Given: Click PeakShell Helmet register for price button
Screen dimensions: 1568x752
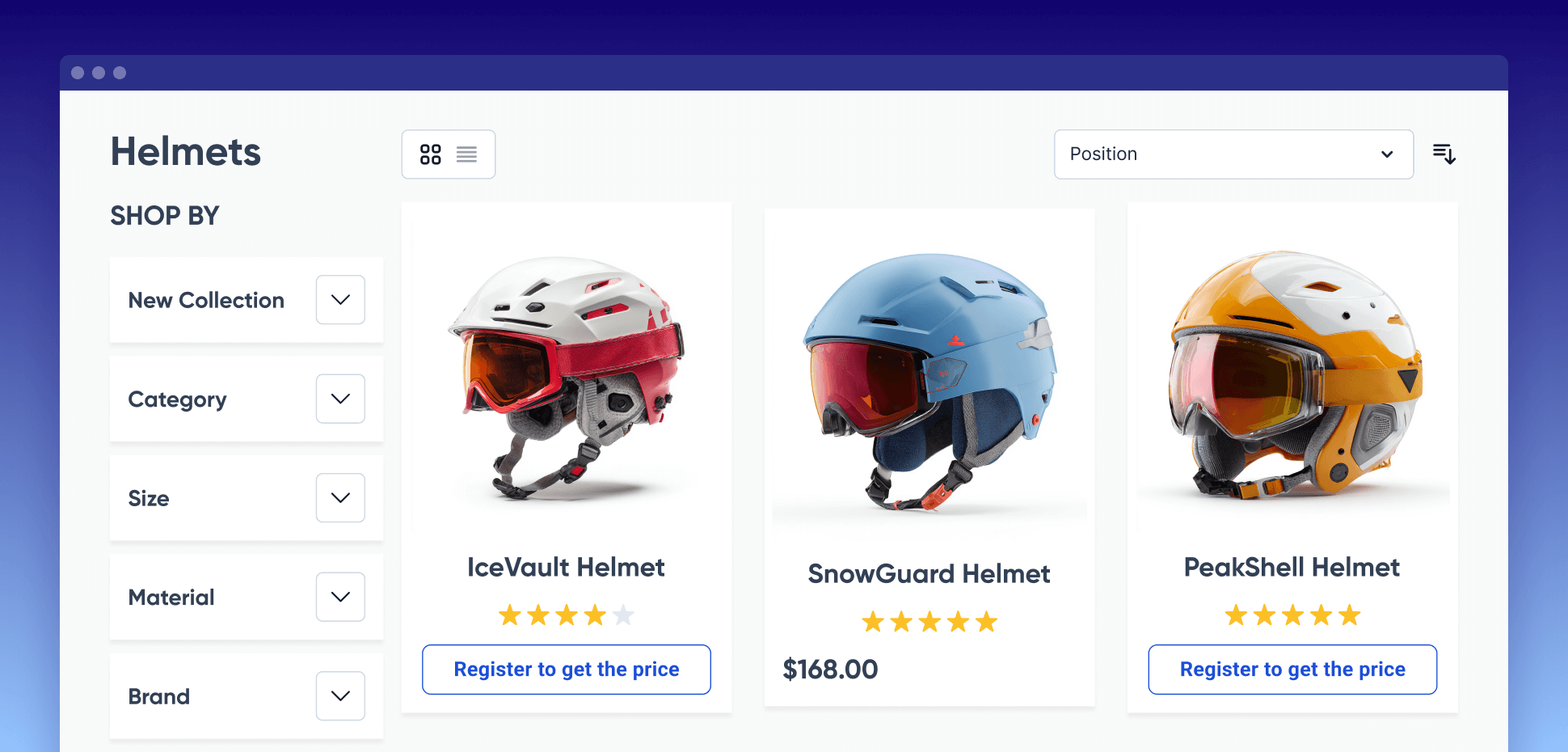Looking at the screenshot, I should 1292,670.
